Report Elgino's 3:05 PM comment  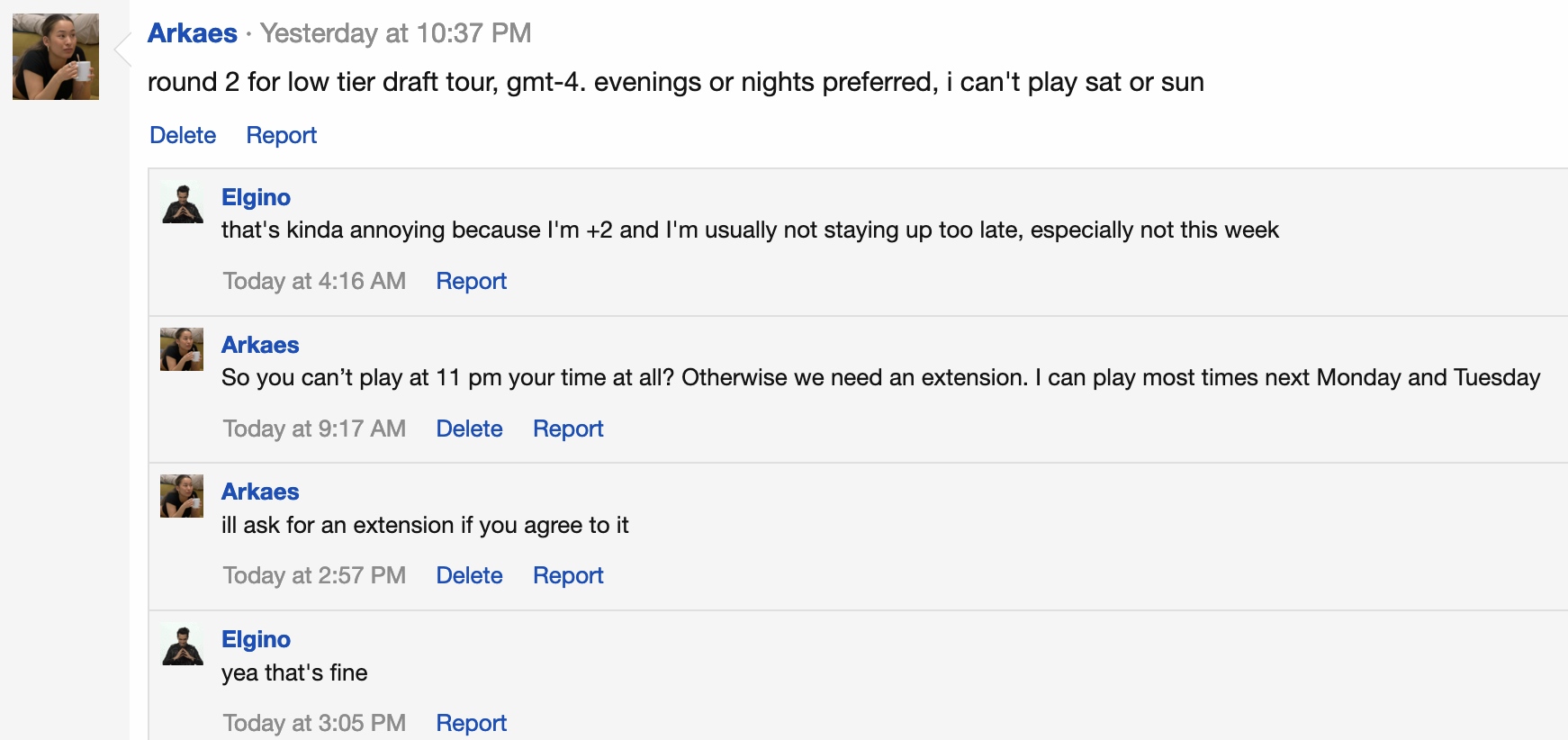tap(472, 723)
